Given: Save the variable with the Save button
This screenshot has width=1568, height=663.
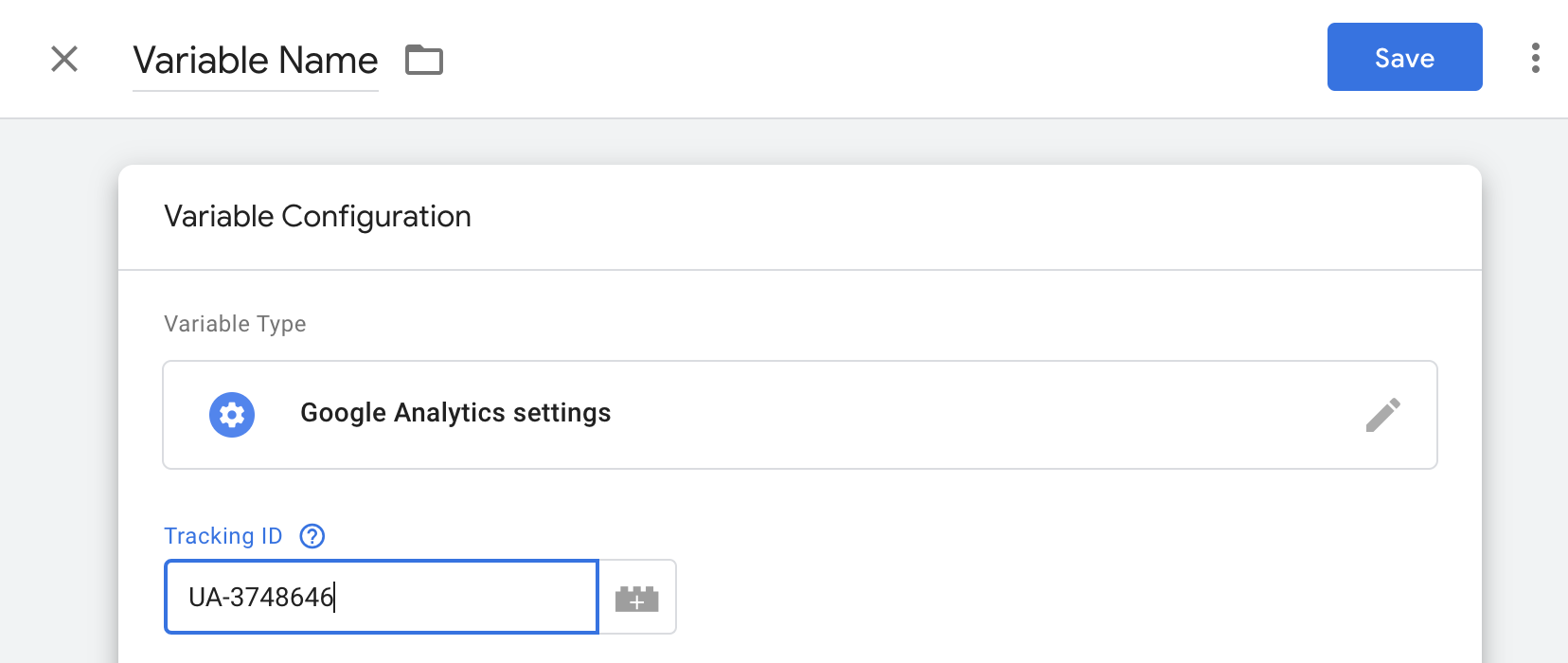Looking at the screenshot, I should pos(1405,57).
